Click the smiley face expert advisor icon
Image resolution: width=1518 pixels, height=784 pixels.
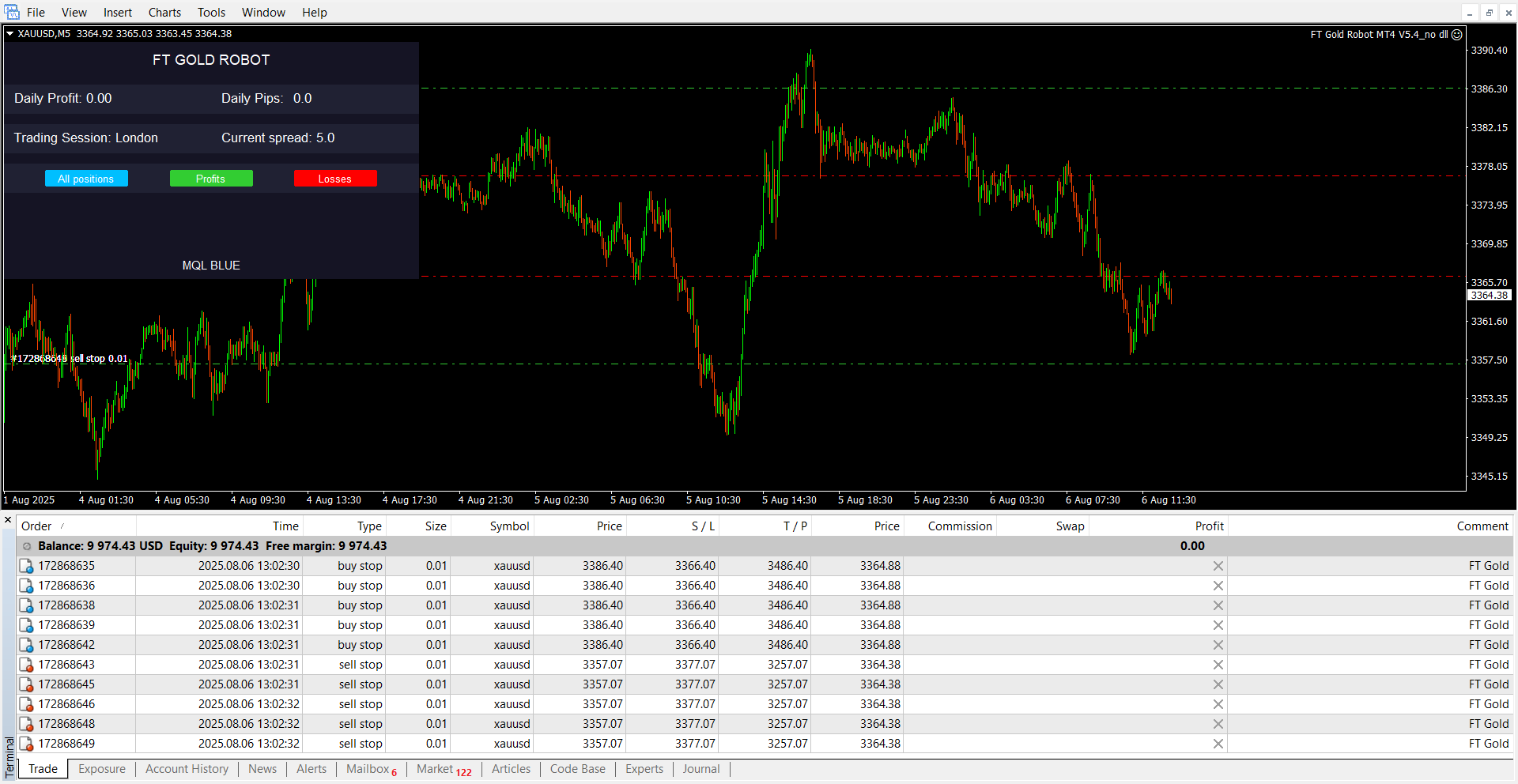click(1457, 35)
